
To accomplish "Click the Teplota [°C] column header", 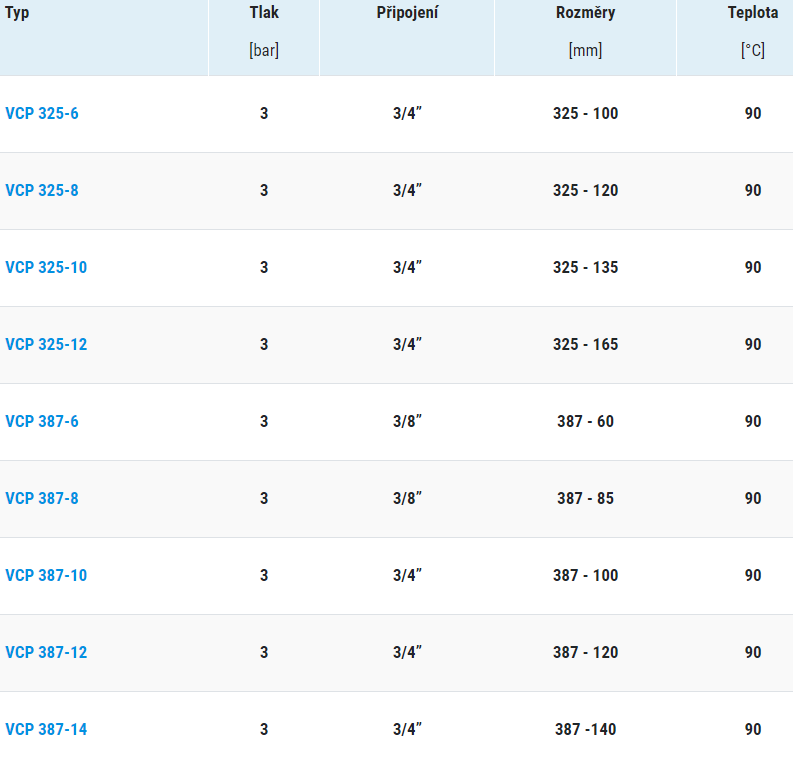I will 735,37.
